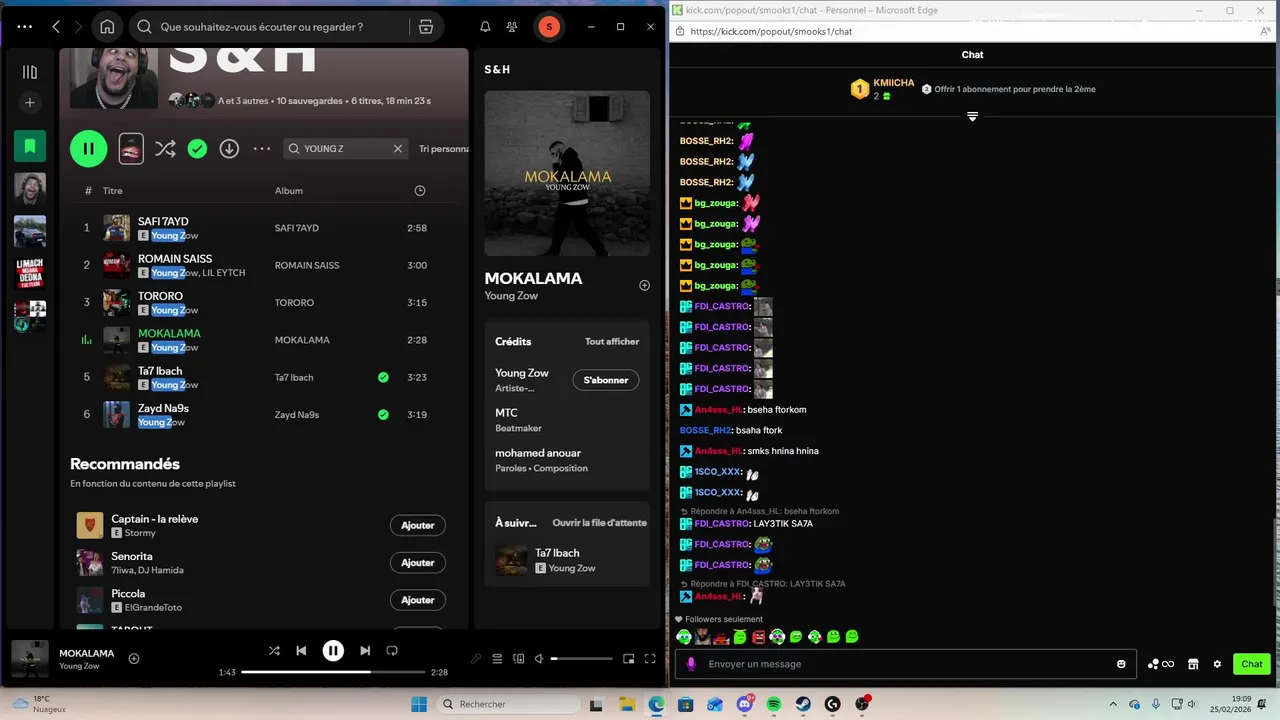The image size is (1280, 720).
Task: Send message with green Chat button
Action: (1252, 664)
